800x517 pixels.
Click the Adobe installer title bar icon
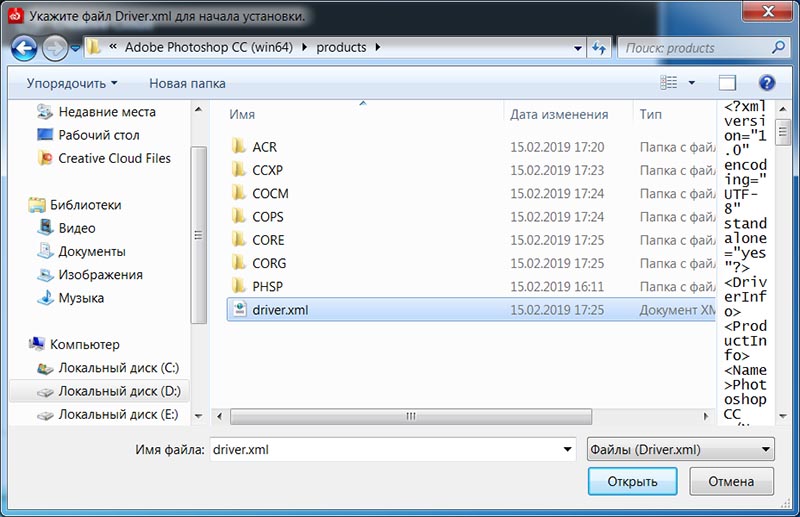pyautogui.click(x=15, y=16)
